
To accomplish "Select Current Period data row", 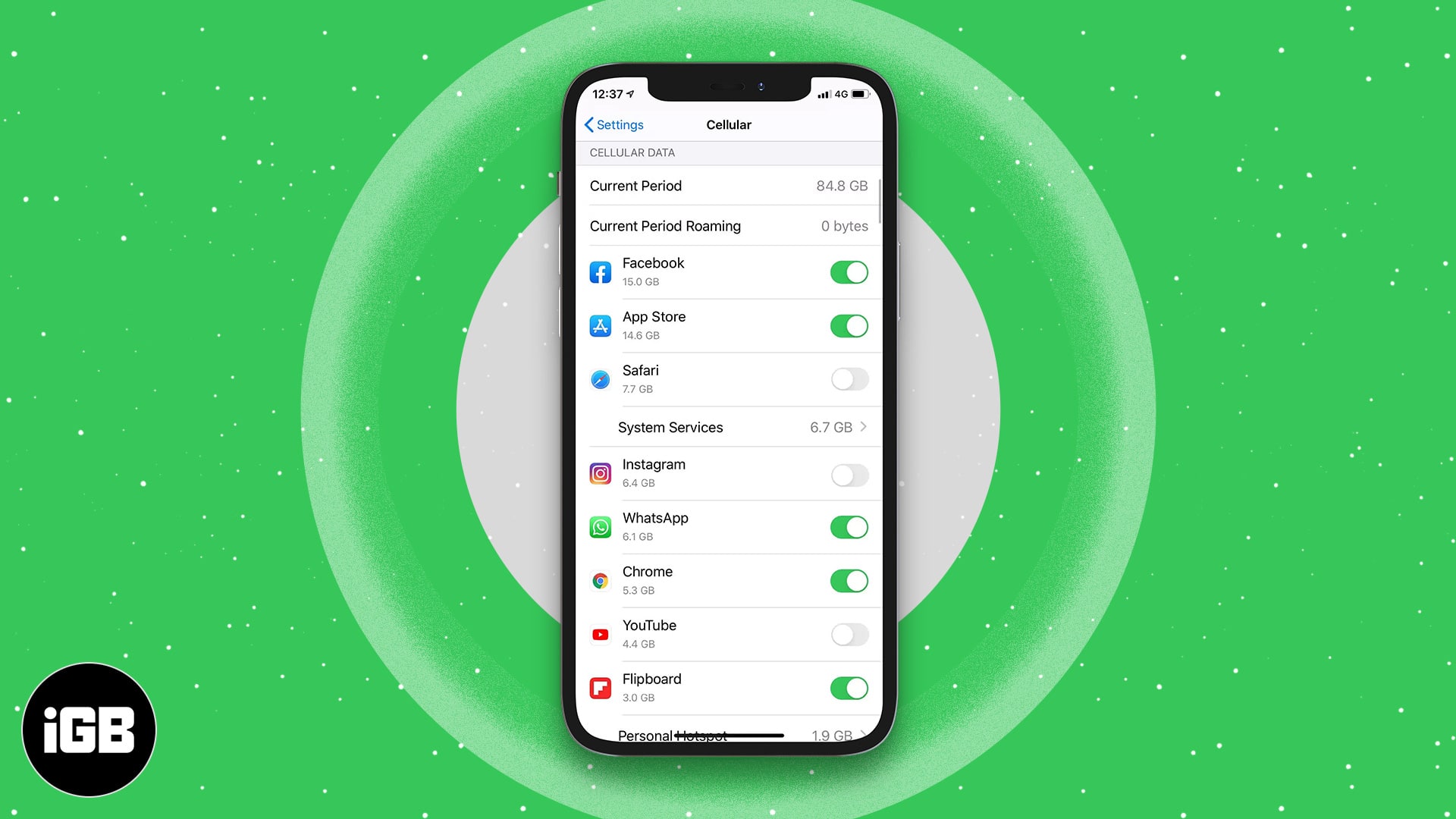I will (727, 185).
